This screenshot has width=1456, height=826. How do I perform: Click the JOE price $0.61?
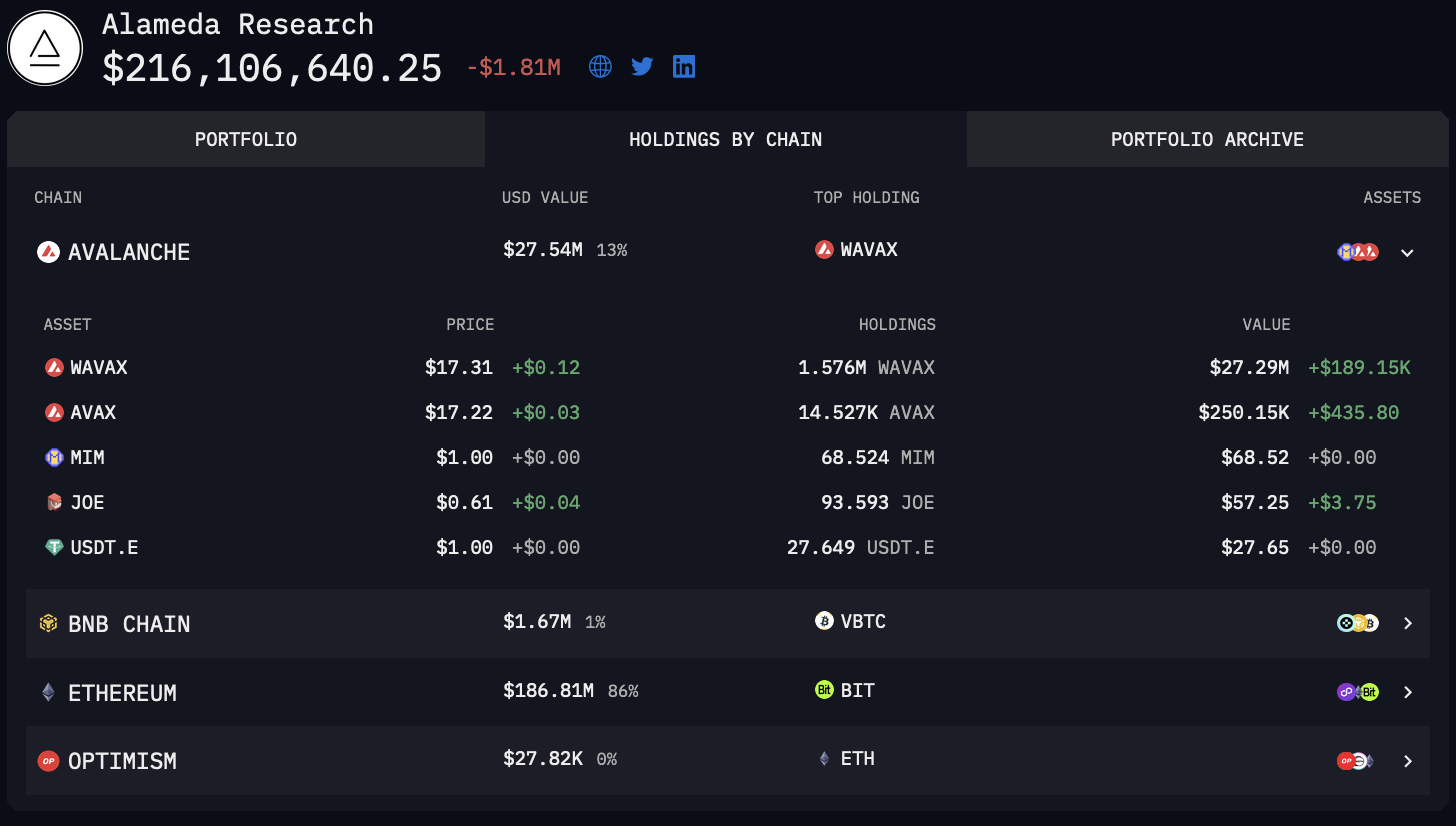pos(465,502)
